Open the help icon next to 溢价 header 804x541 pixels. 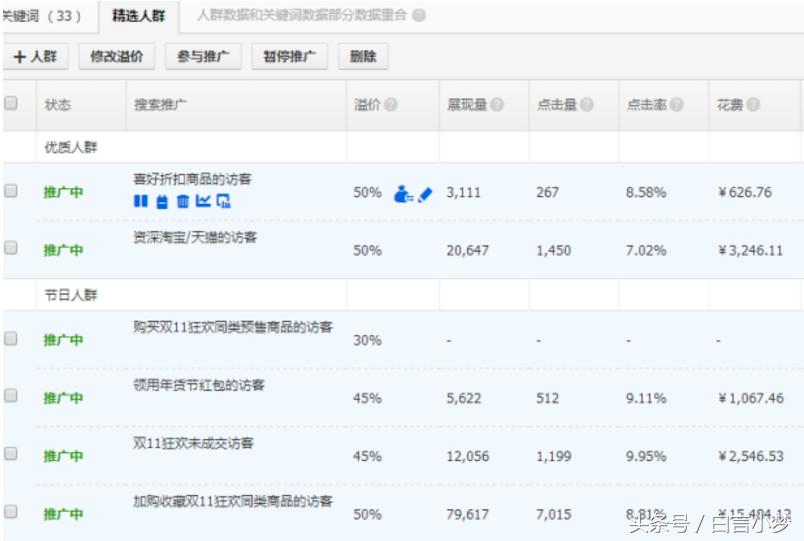pos(391,105)
